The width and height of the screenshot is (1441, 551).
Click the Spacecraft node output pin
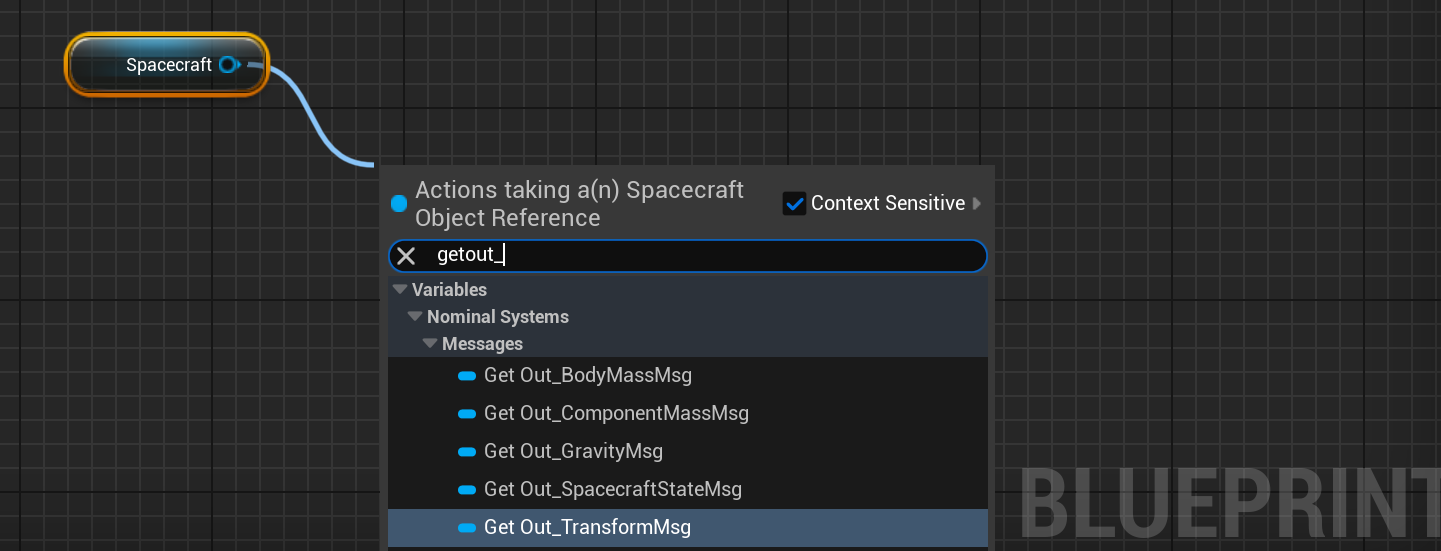(x=228, y=65)
